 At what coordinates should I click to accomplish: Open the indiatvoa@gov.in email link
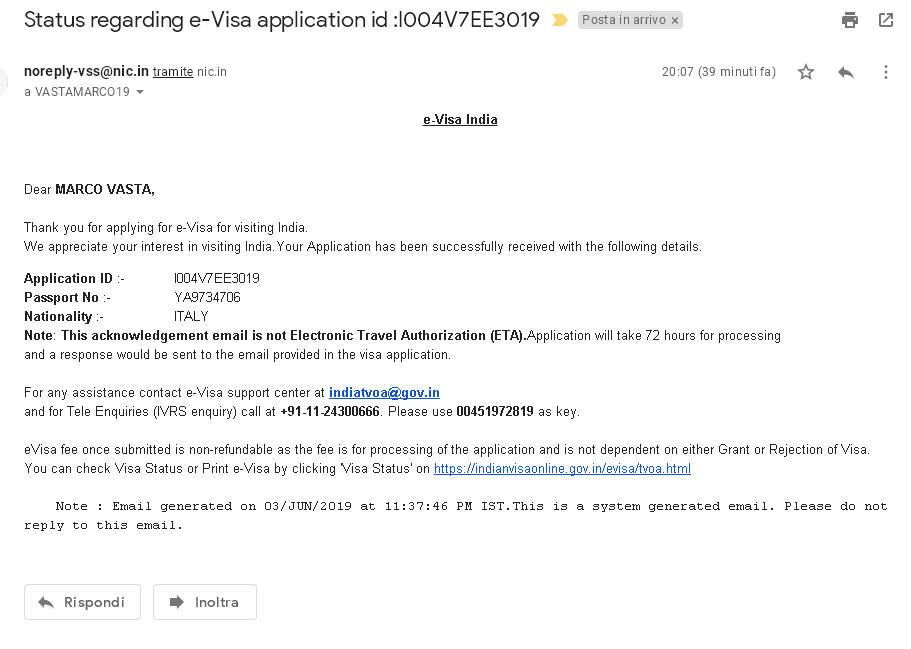(x=384, y=393)
